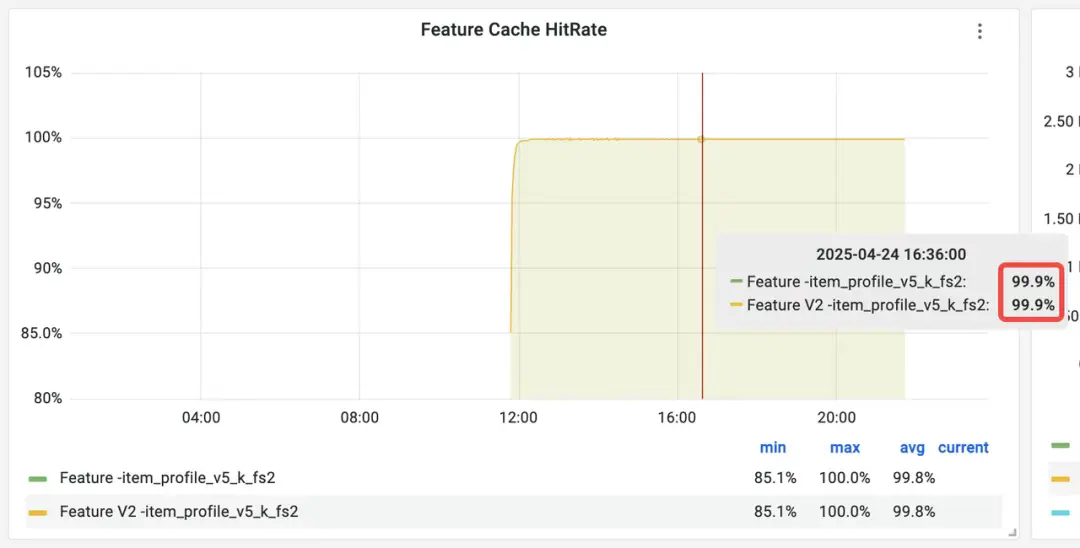Click cyan legend swatch in the adjacent right panel
Screen dimensions: 1080x548
click(1061, 513)
